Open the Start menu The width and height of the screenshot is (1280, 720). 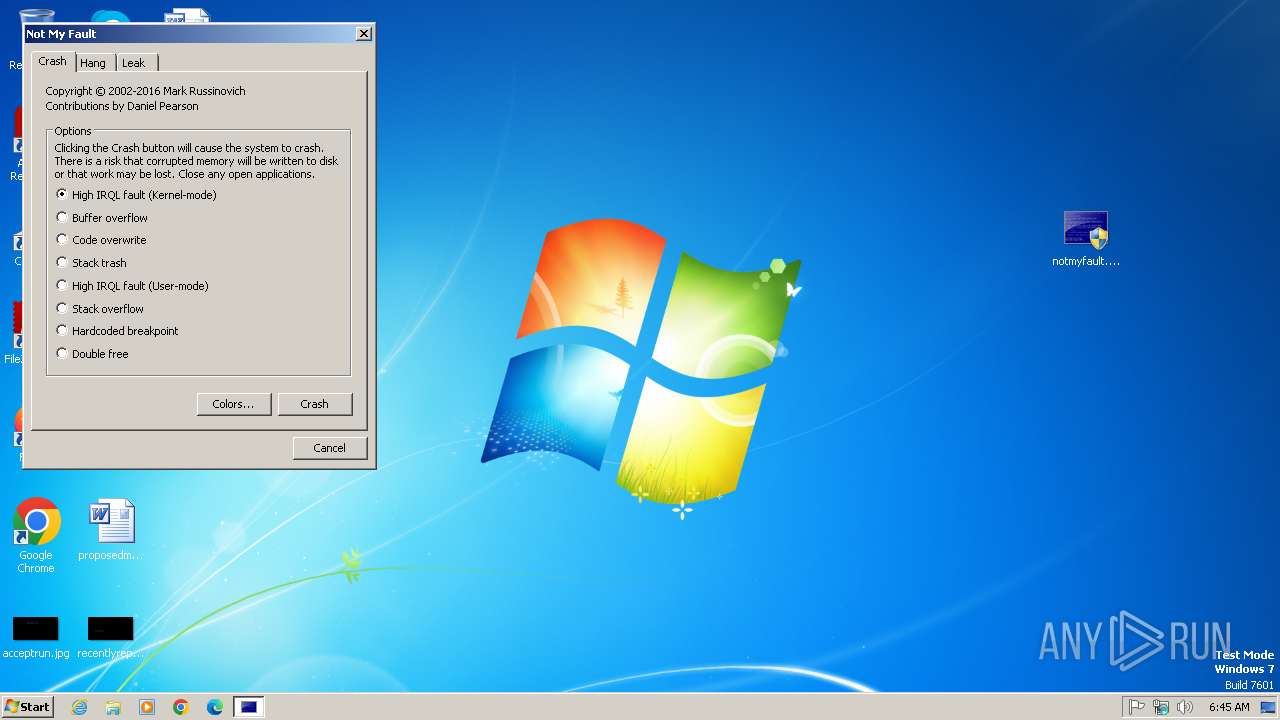click(x=27, y=707)
